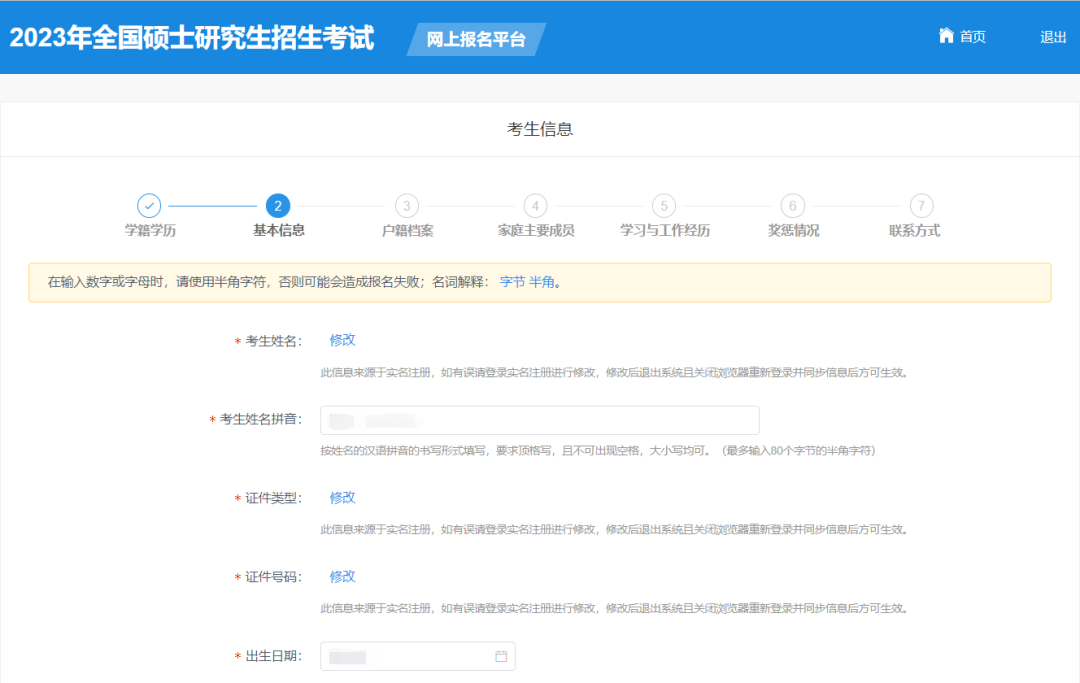
Task: Click 修改 next to 证件号码
Action: click(x=342, y=577)
